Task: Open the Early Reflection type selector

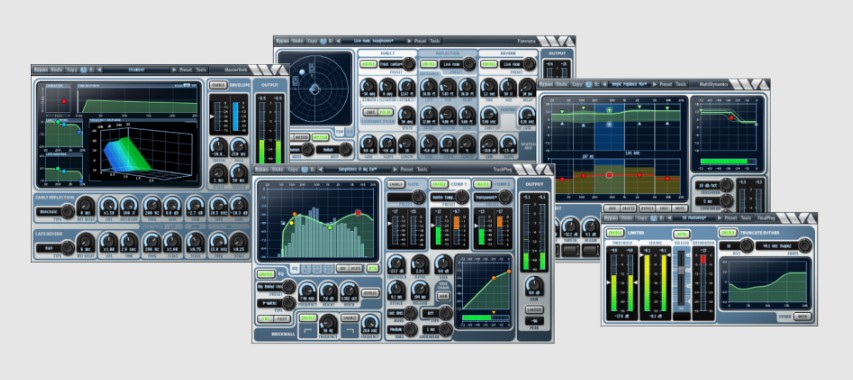Action: 54,211
